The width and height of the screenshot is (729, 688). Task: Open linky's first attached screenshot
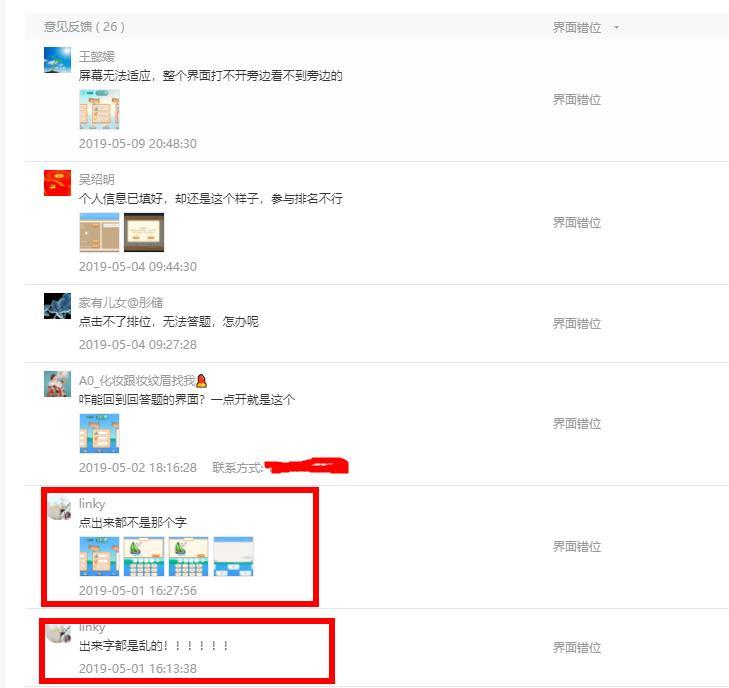99,556
